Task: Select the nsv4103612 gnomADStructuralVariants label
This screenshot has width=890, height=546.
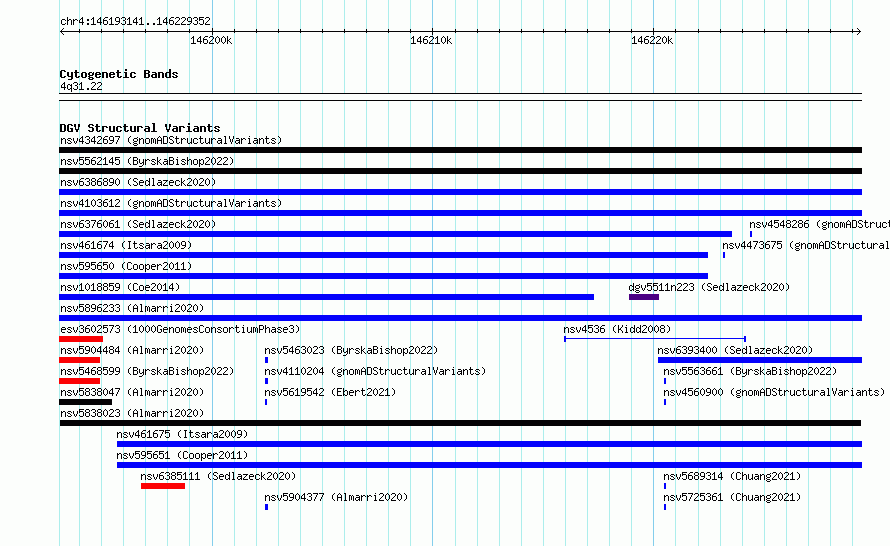Action: click(171, 203)
